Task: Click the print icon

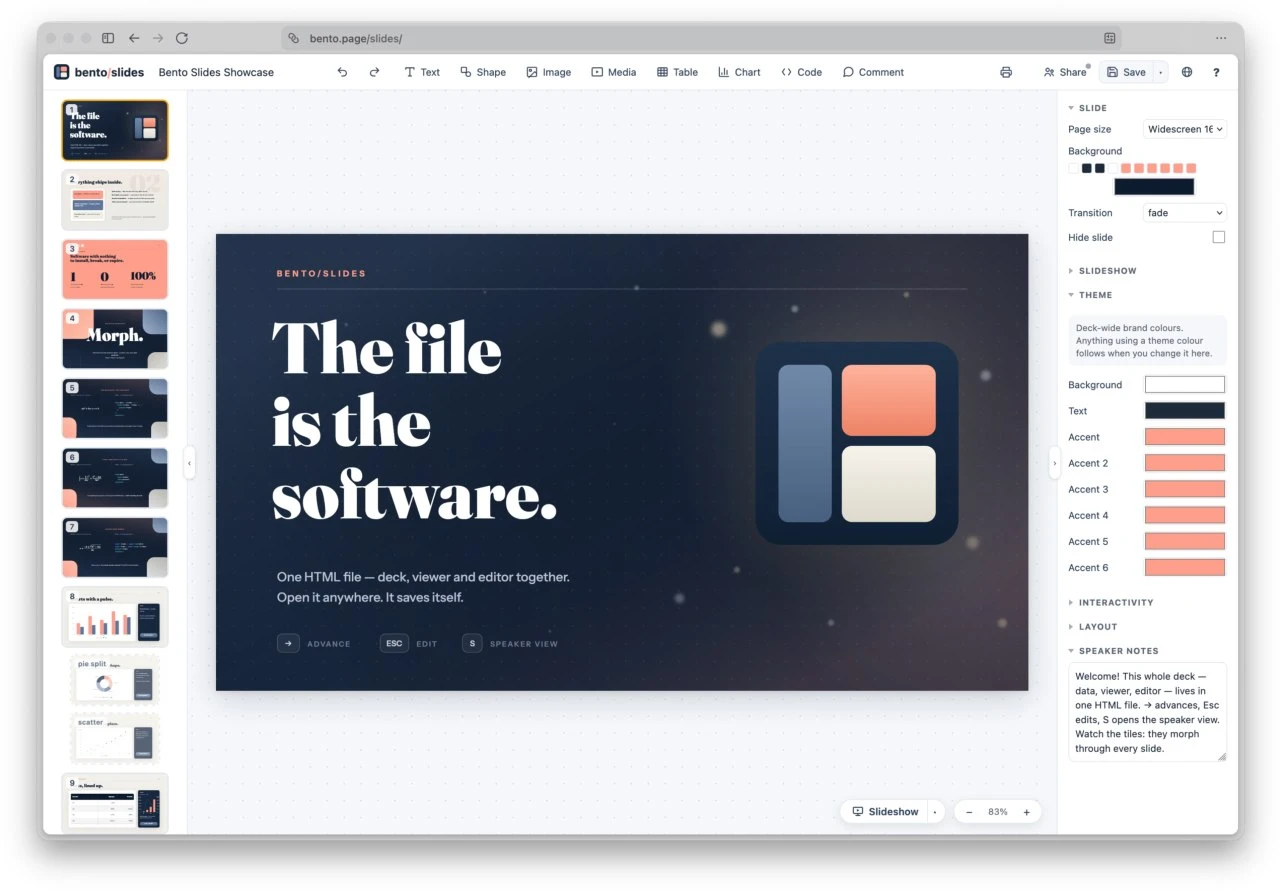Action: tap(1006, 72)
